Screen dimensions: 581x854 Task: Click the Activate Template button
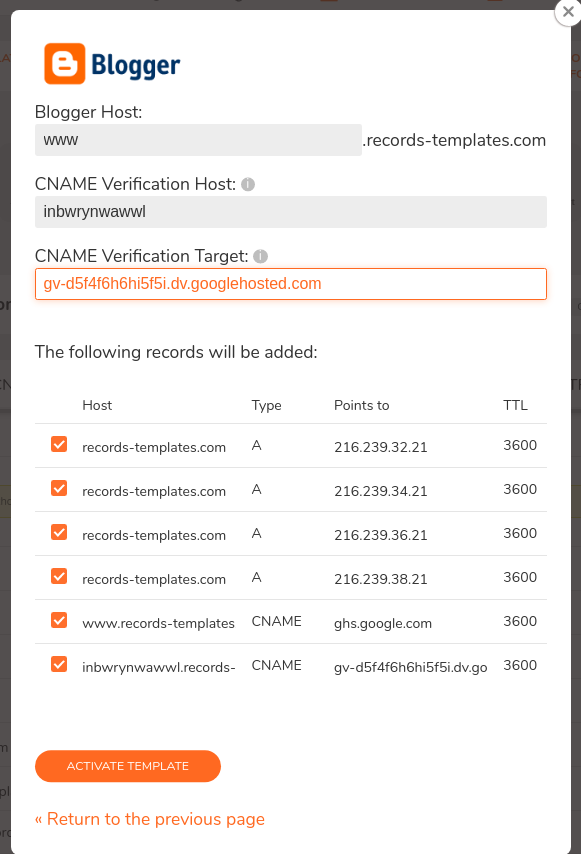(x=128, y=766)
